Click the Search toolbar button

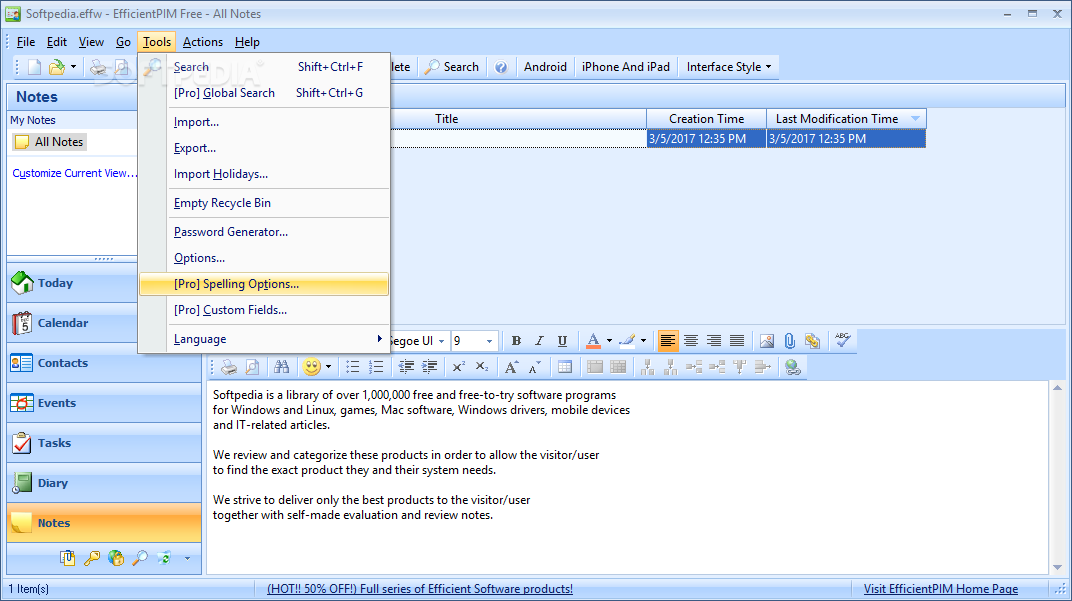pyautogui.click(x=452, y=67)
